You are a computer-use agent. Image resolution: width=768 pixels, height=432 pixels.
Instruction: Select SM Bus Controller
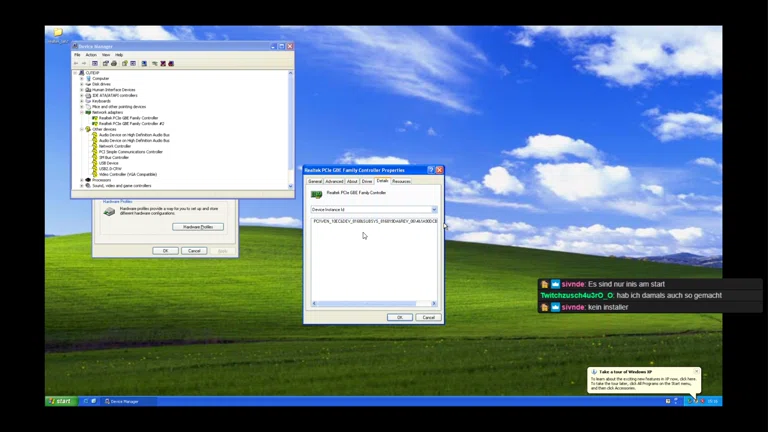[x=114, y=157]
